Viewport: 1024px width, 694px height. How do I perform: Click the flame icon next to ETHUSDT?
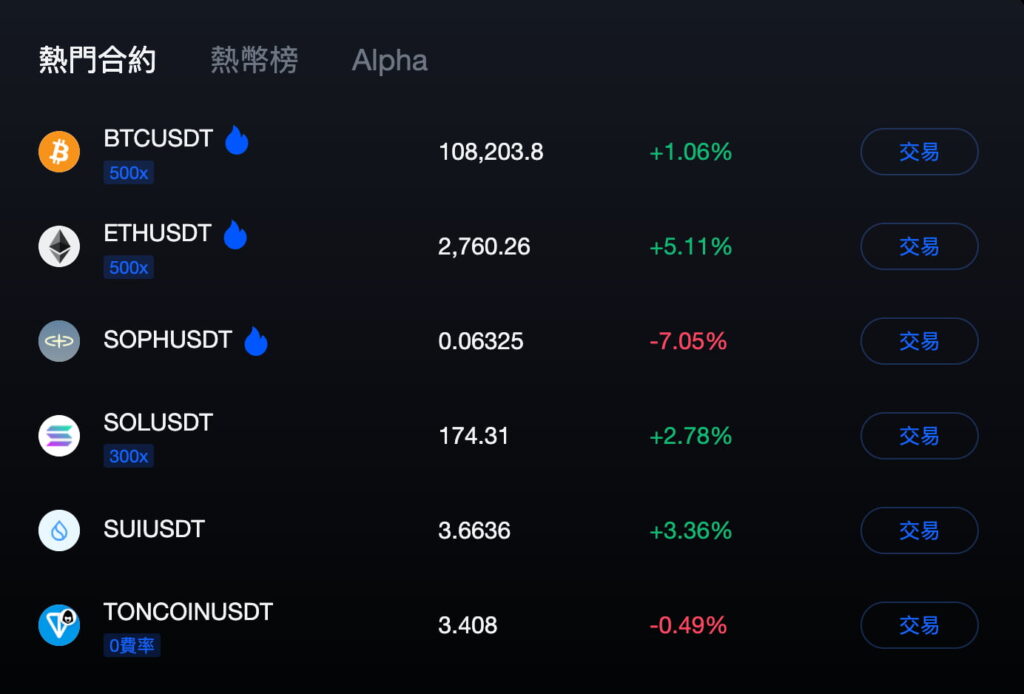(235, 234)
